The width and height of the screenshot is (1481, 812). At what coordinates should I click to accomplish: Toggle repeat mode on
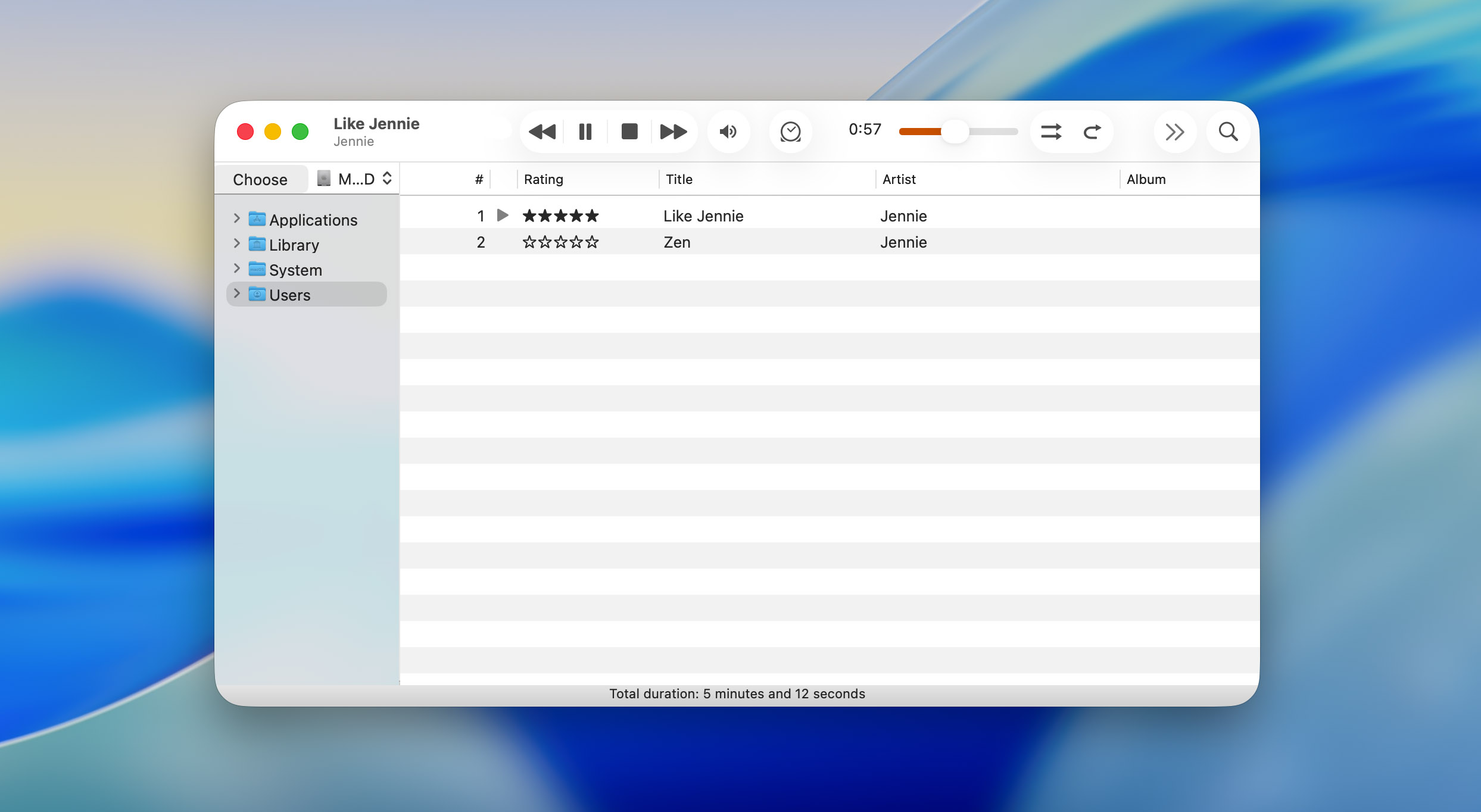pos(1092,132)
